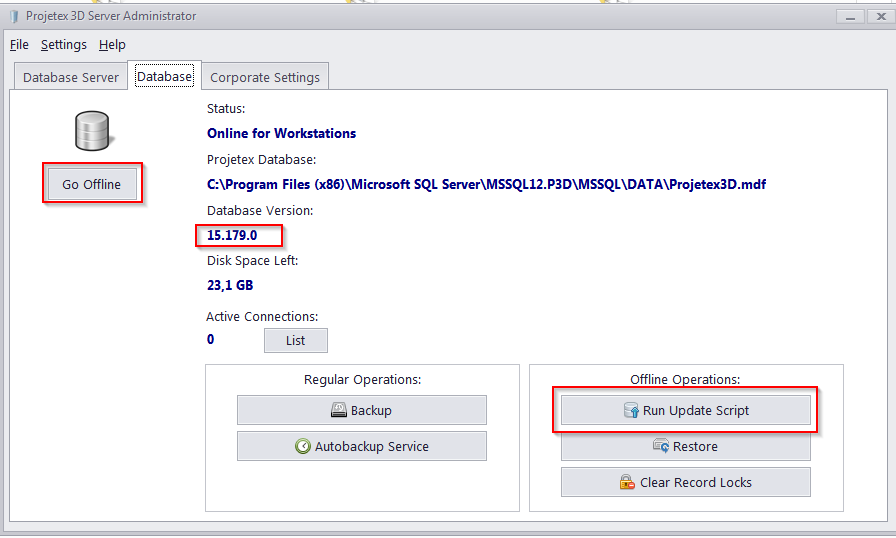Close the Server Administrator window
This screenshot has width=896, height=538.
point(881,17)
